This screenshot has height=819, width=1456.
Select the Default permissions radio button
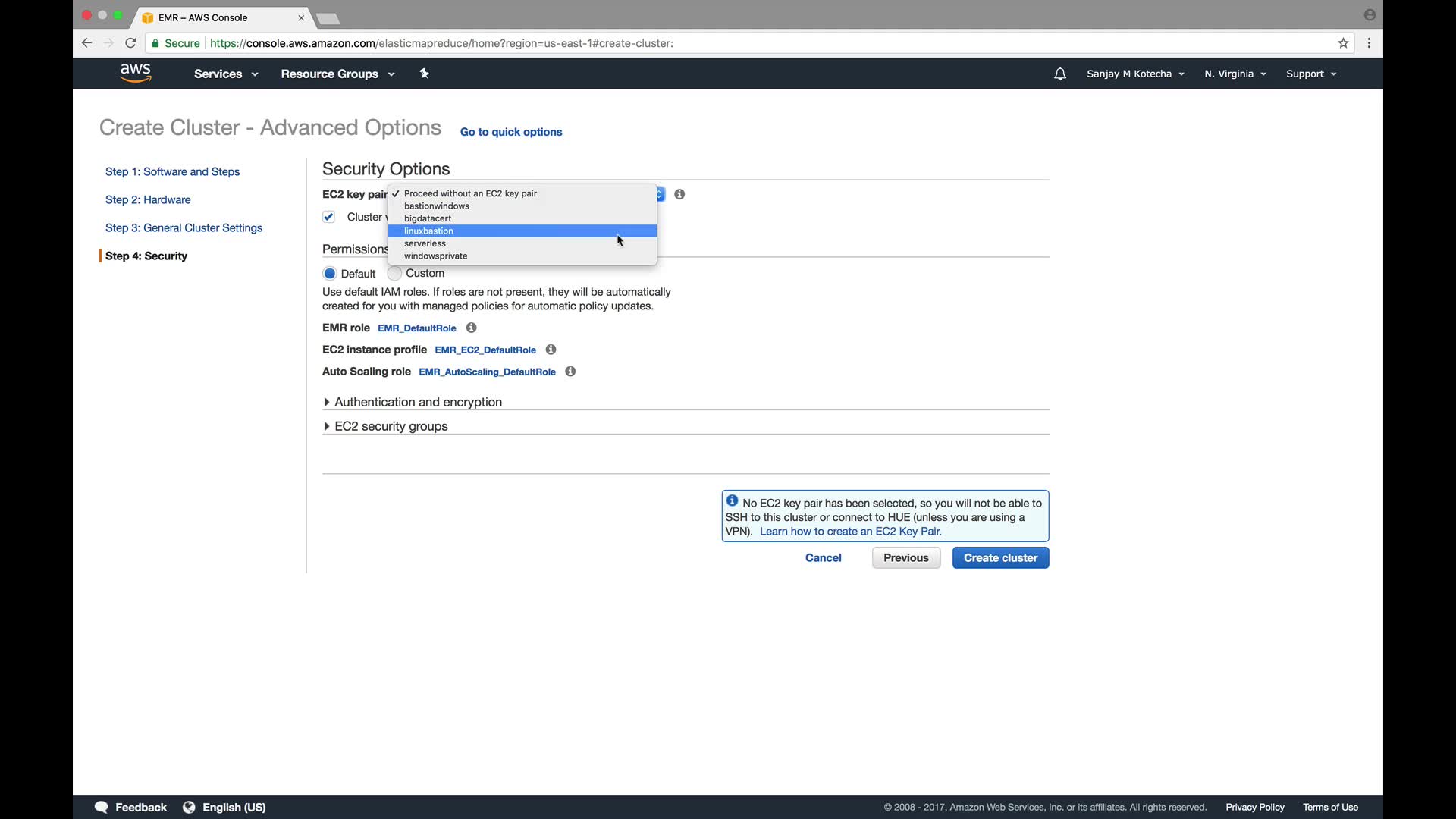tap(330, 274)
